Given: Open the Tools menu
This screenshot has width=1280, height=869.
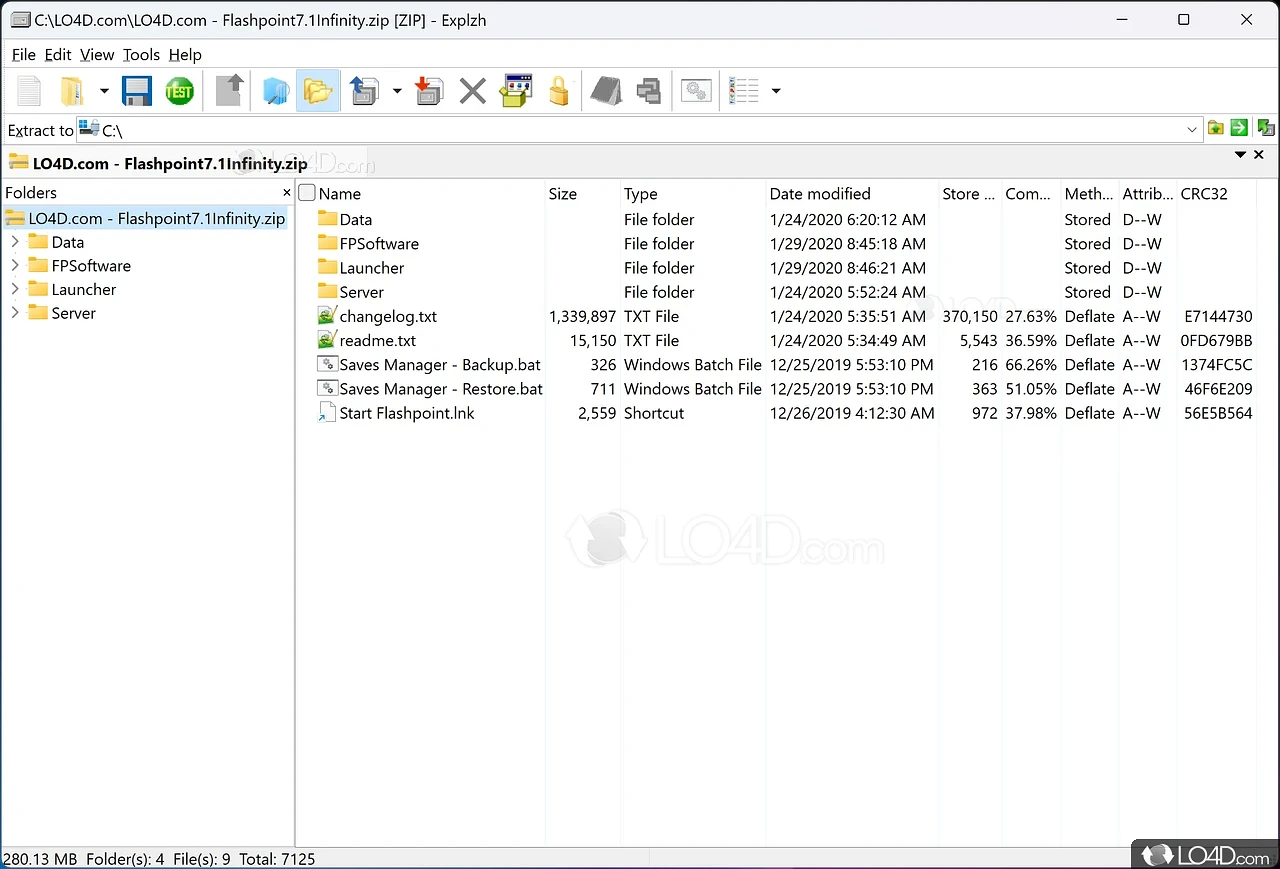Looking at the screenshot, I should pos(141,55).
